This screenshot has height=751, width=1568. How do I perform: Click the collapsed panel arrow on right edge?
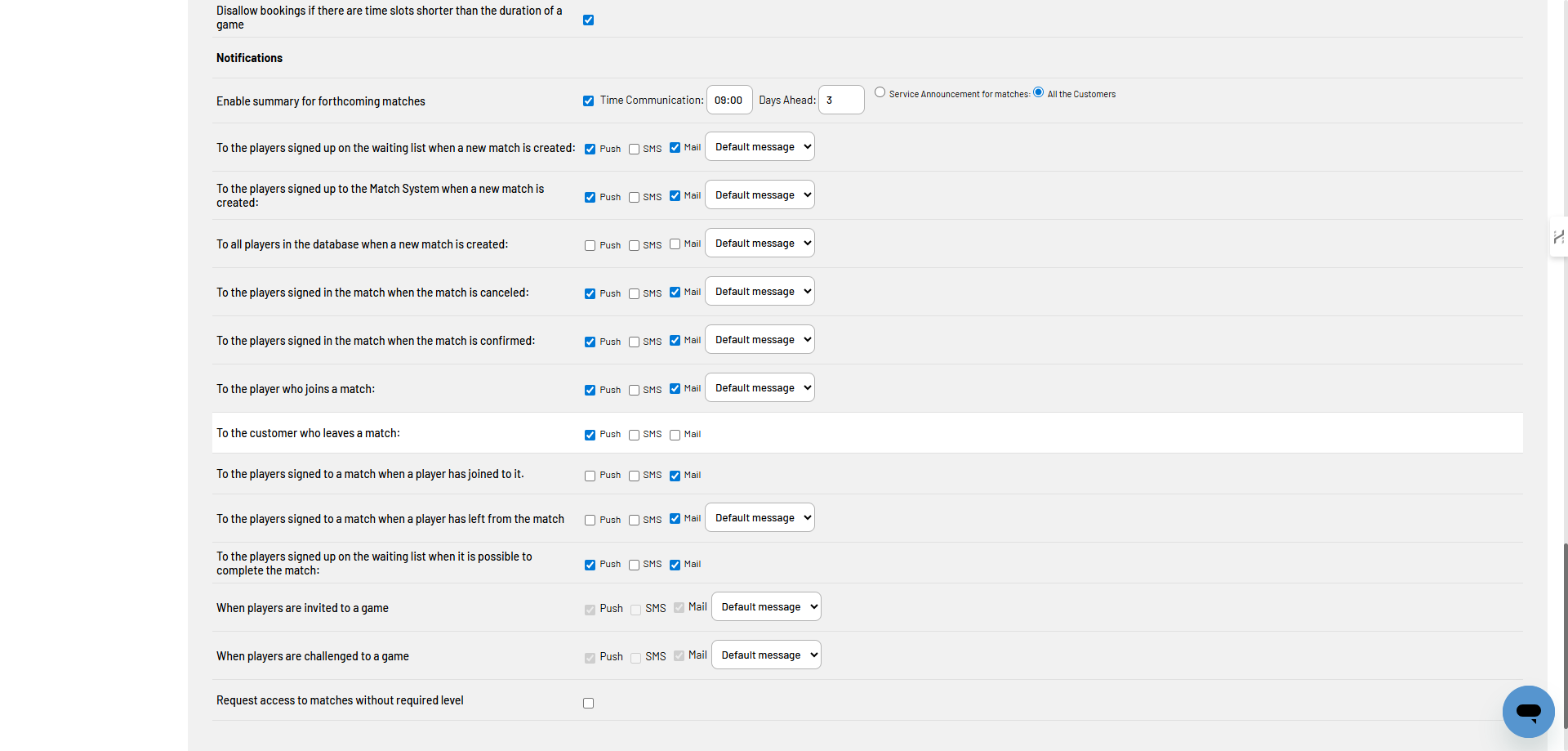[1558, 238]
